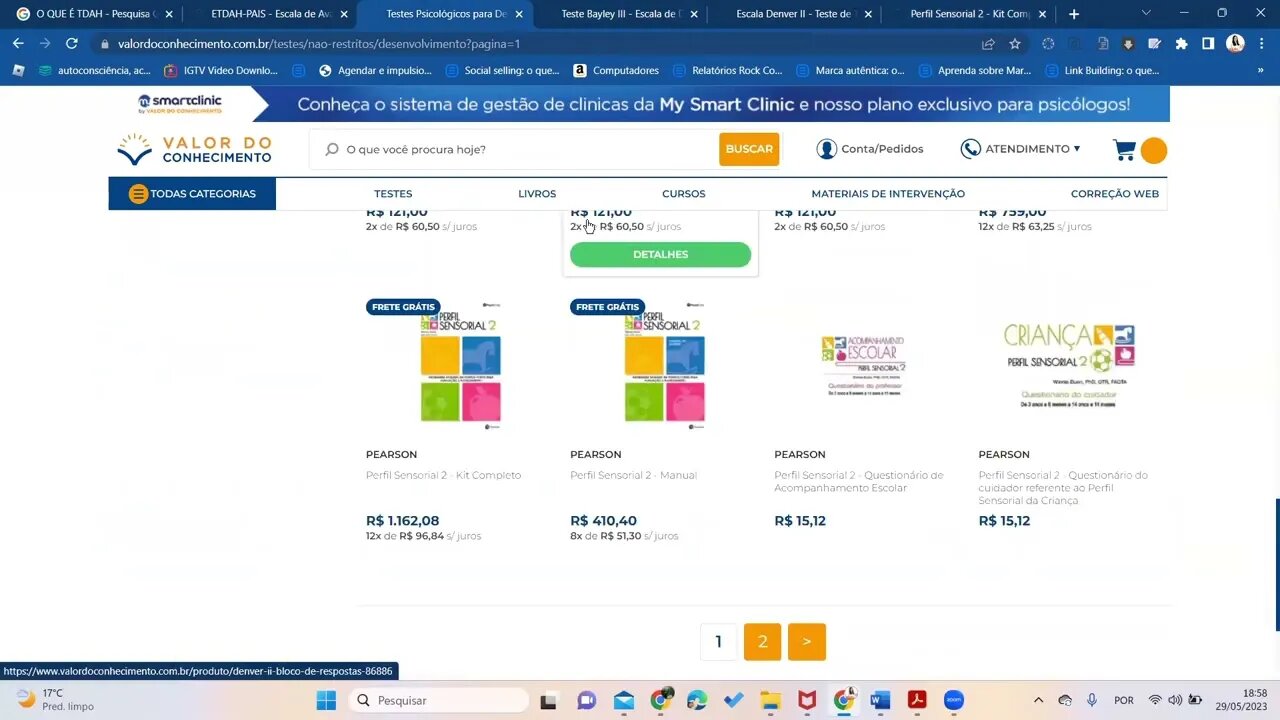Click Criança Perfil Sensorial 2 product image
1280x720 pixels.
(1069, 365)
